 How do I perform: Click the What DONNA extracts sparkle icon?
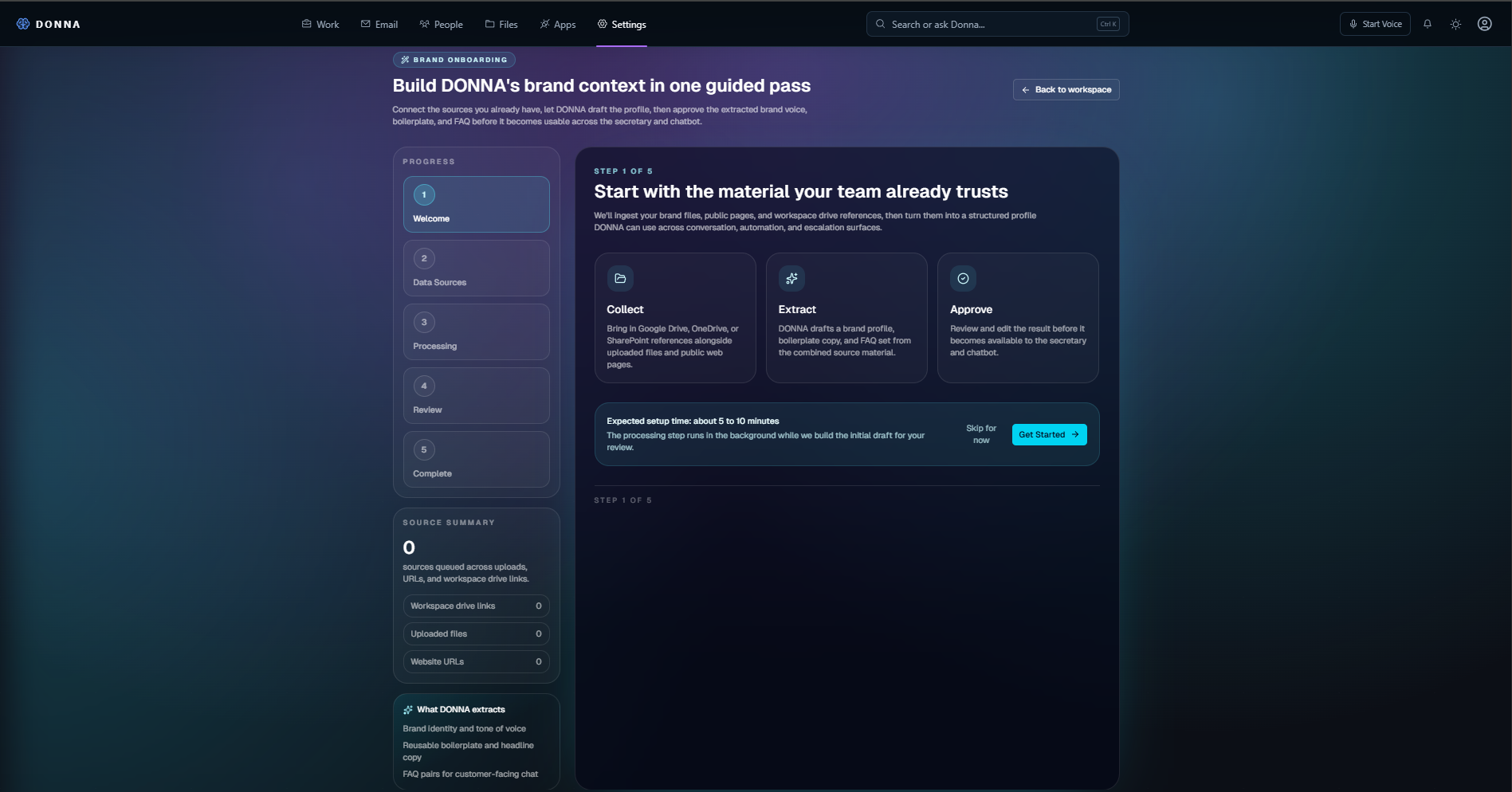(408, 709)
